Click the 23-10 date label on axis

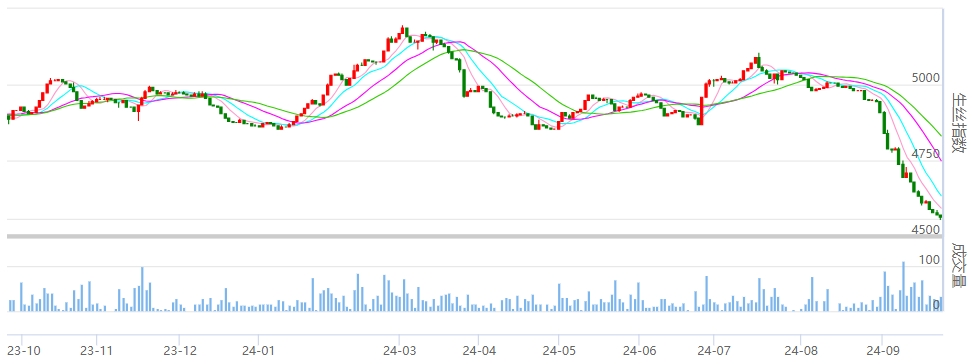tap(22, 351)
